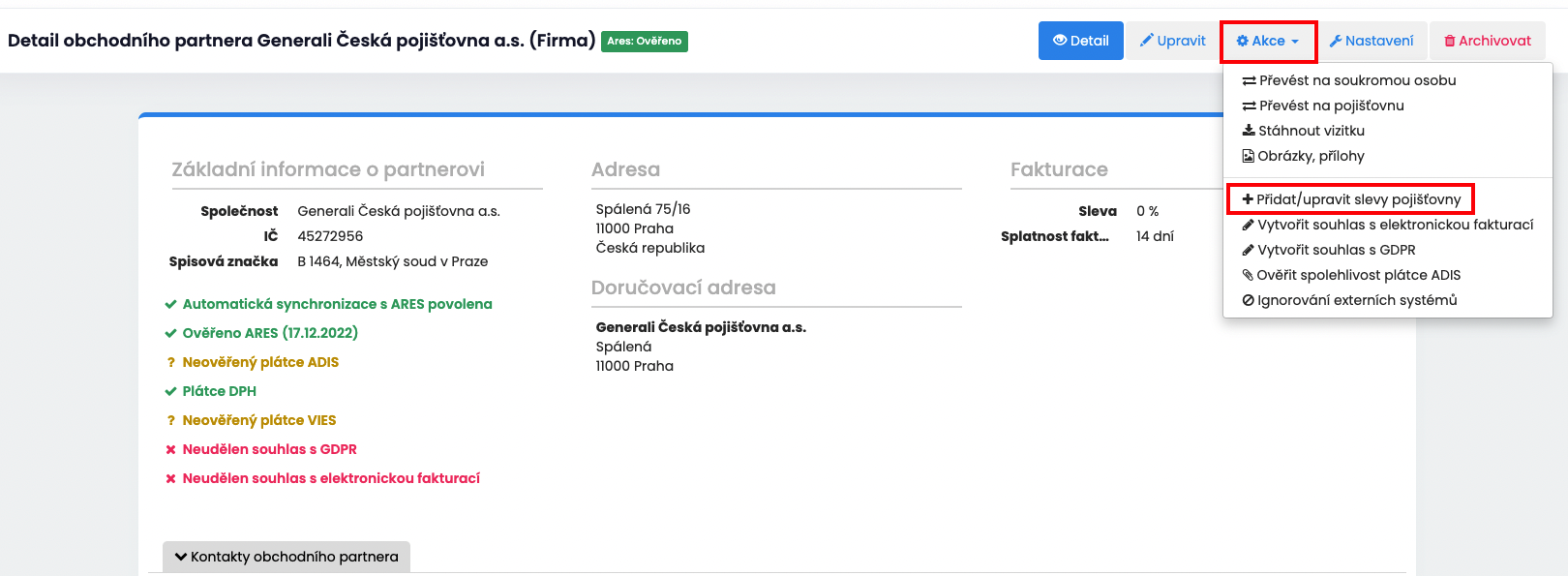Click the IČ value 45272956
1568x576 pixels.
(330, 236)
